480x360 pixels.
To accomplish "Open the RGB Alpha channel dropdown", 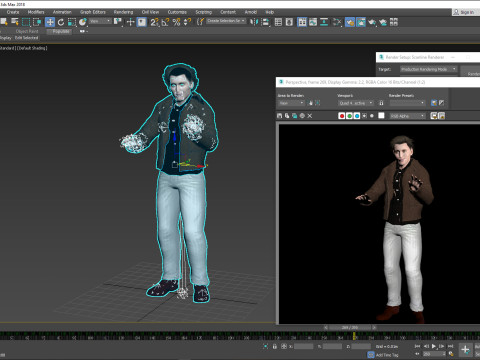I will point(407,116).
